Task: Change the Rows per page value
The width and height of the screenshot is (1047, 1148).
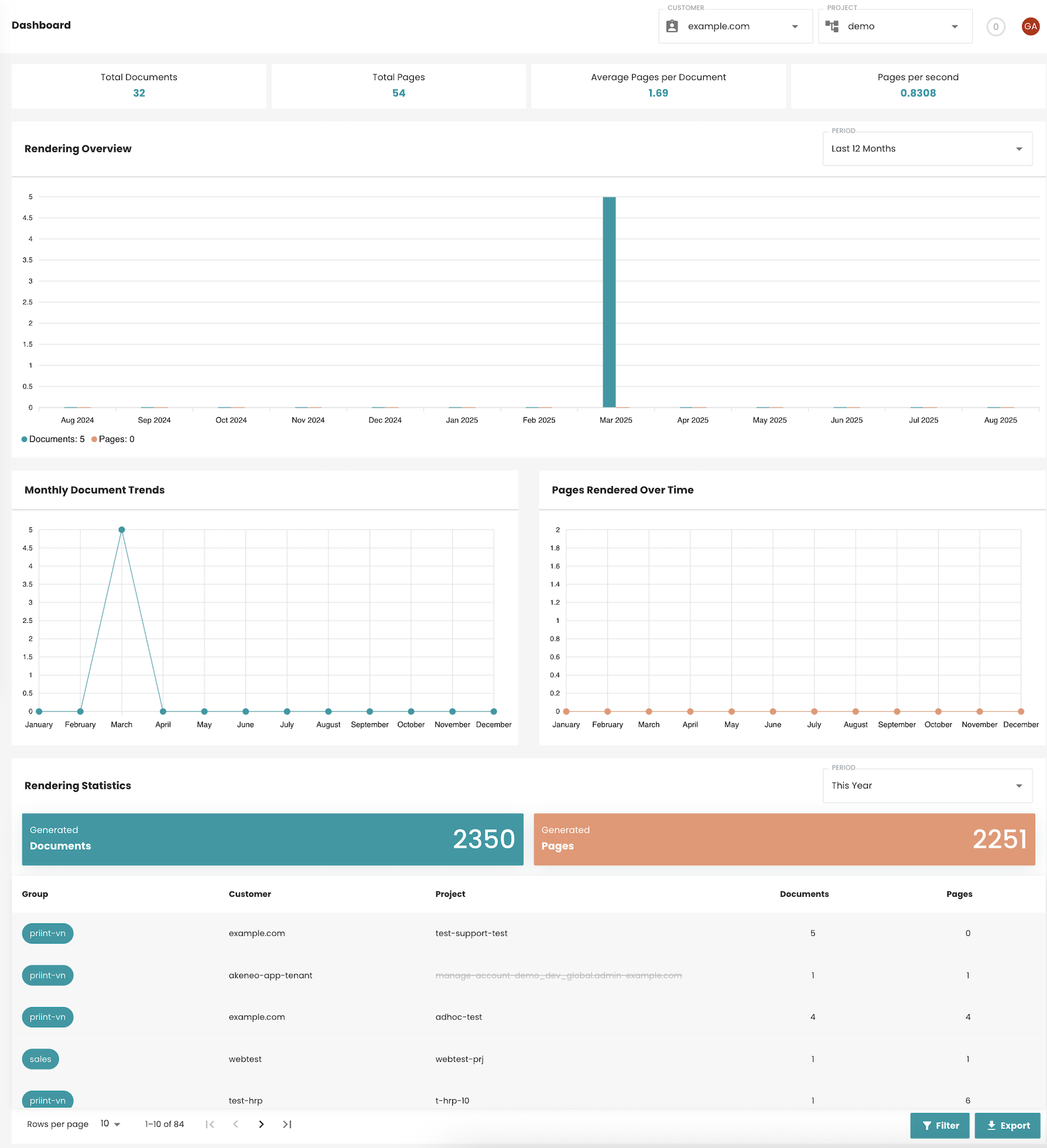Action: tap(109, 1124)
